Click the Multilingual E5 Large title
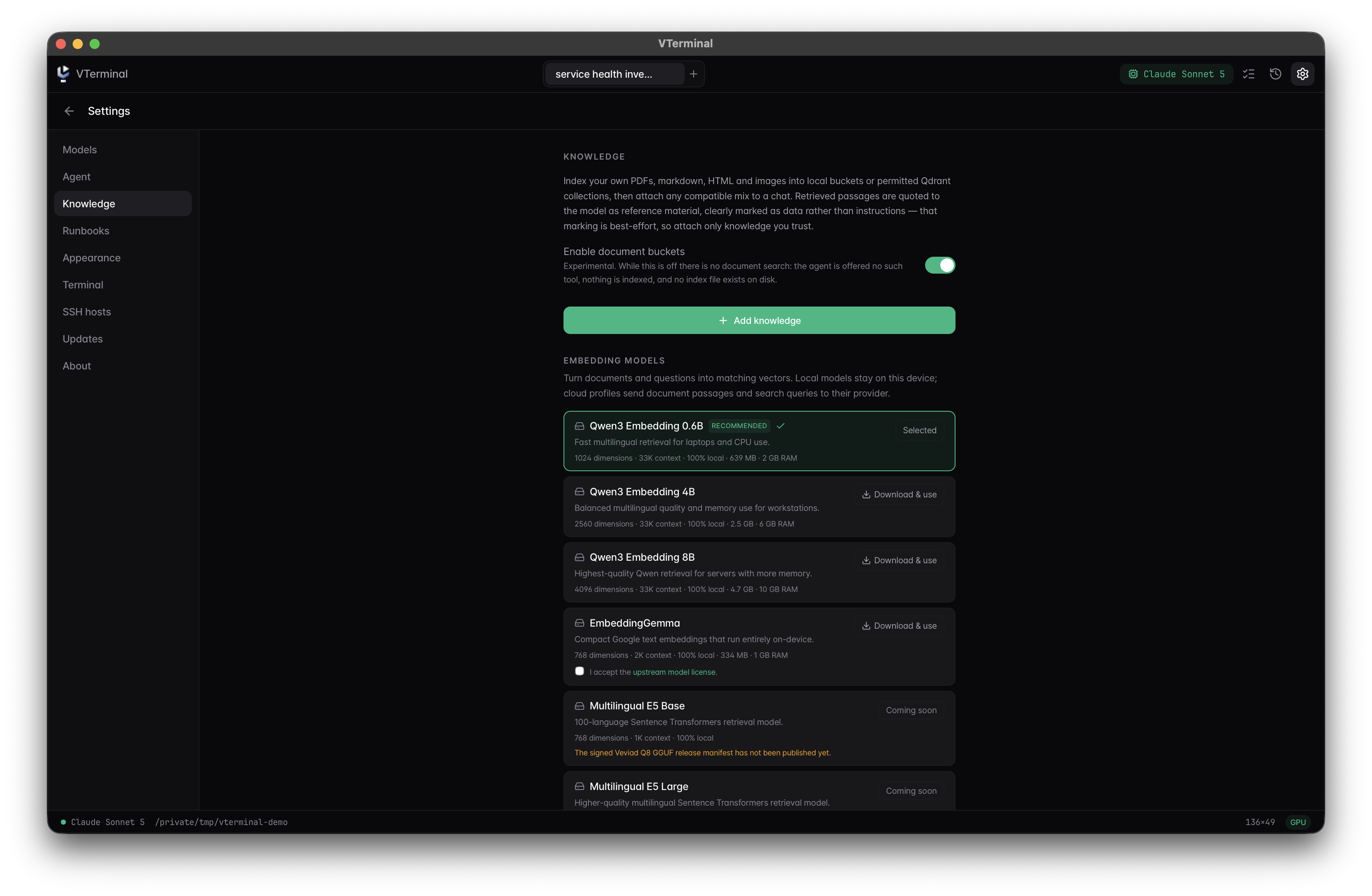This screenshot has height=896, width=1372. coord(639,787)
